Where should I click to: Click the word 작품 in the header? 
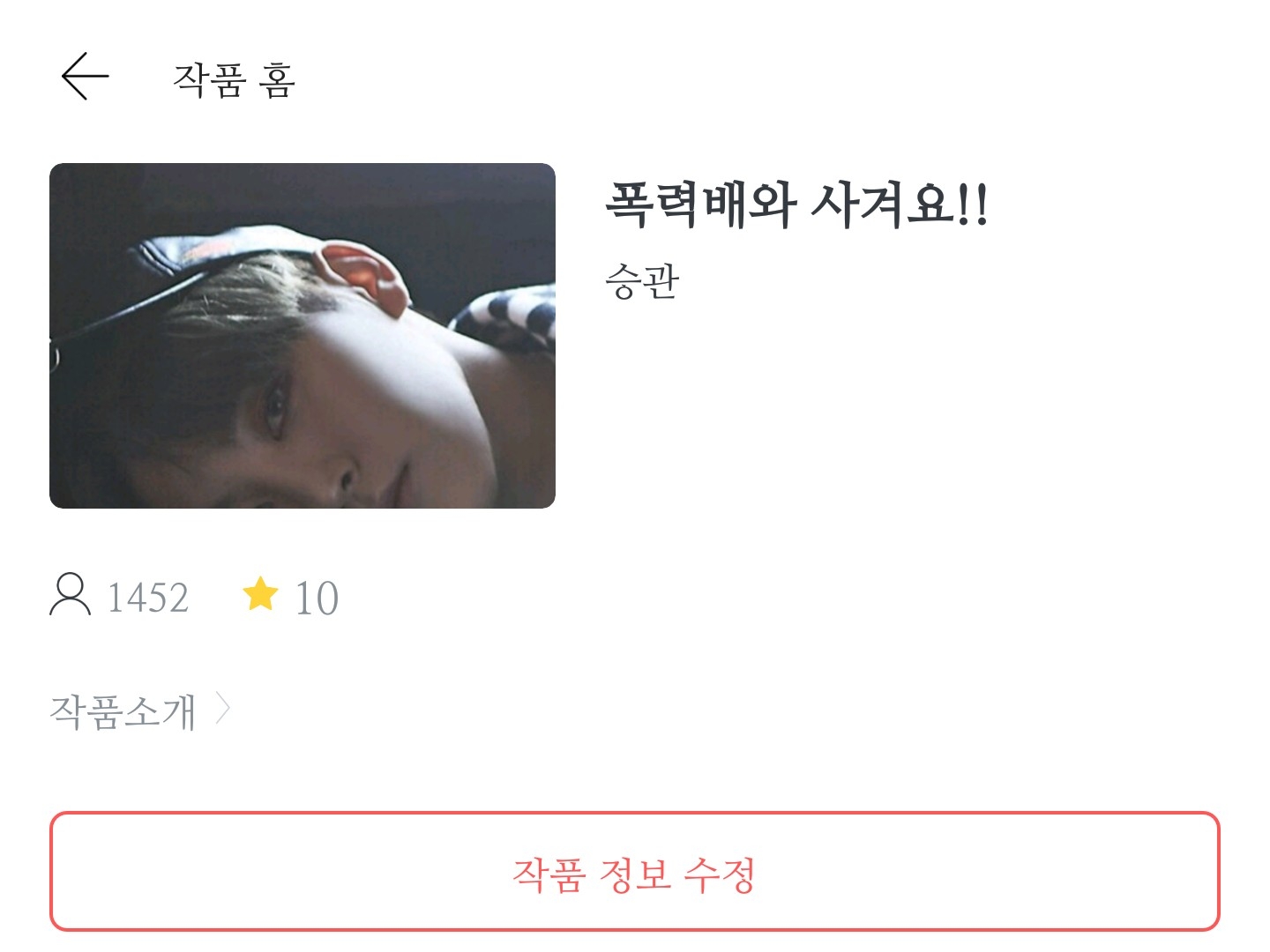click(x=208, y=78)
